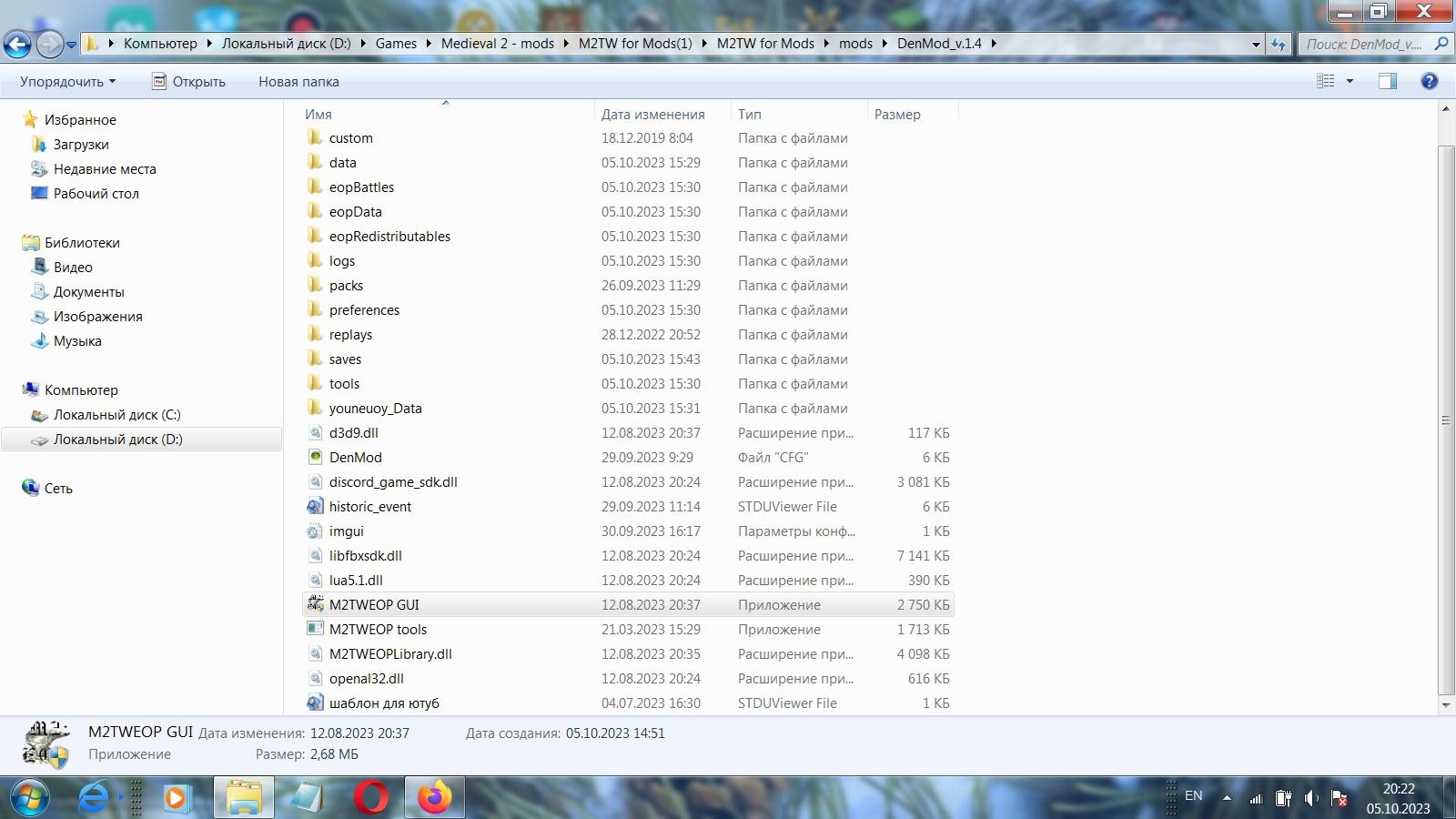This screenshot has width=1456, height=819.
Task: Open the Windows Start button
Action: tap(28, 798)
